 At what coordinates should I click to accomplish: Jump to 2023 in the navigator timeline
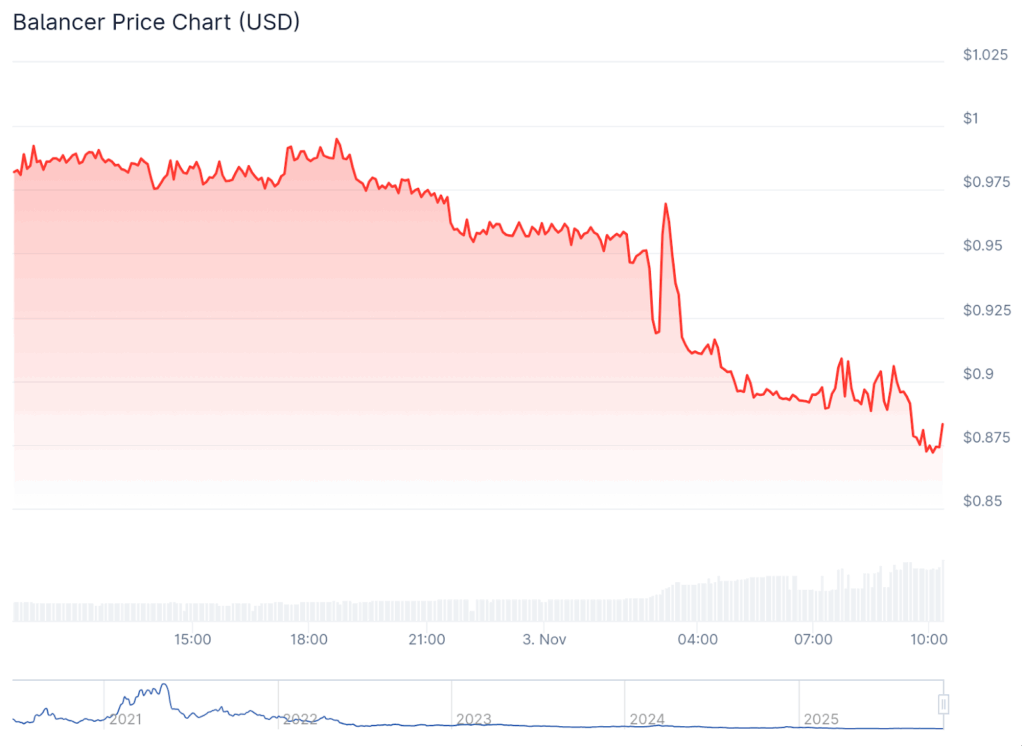tap(473, 719)
